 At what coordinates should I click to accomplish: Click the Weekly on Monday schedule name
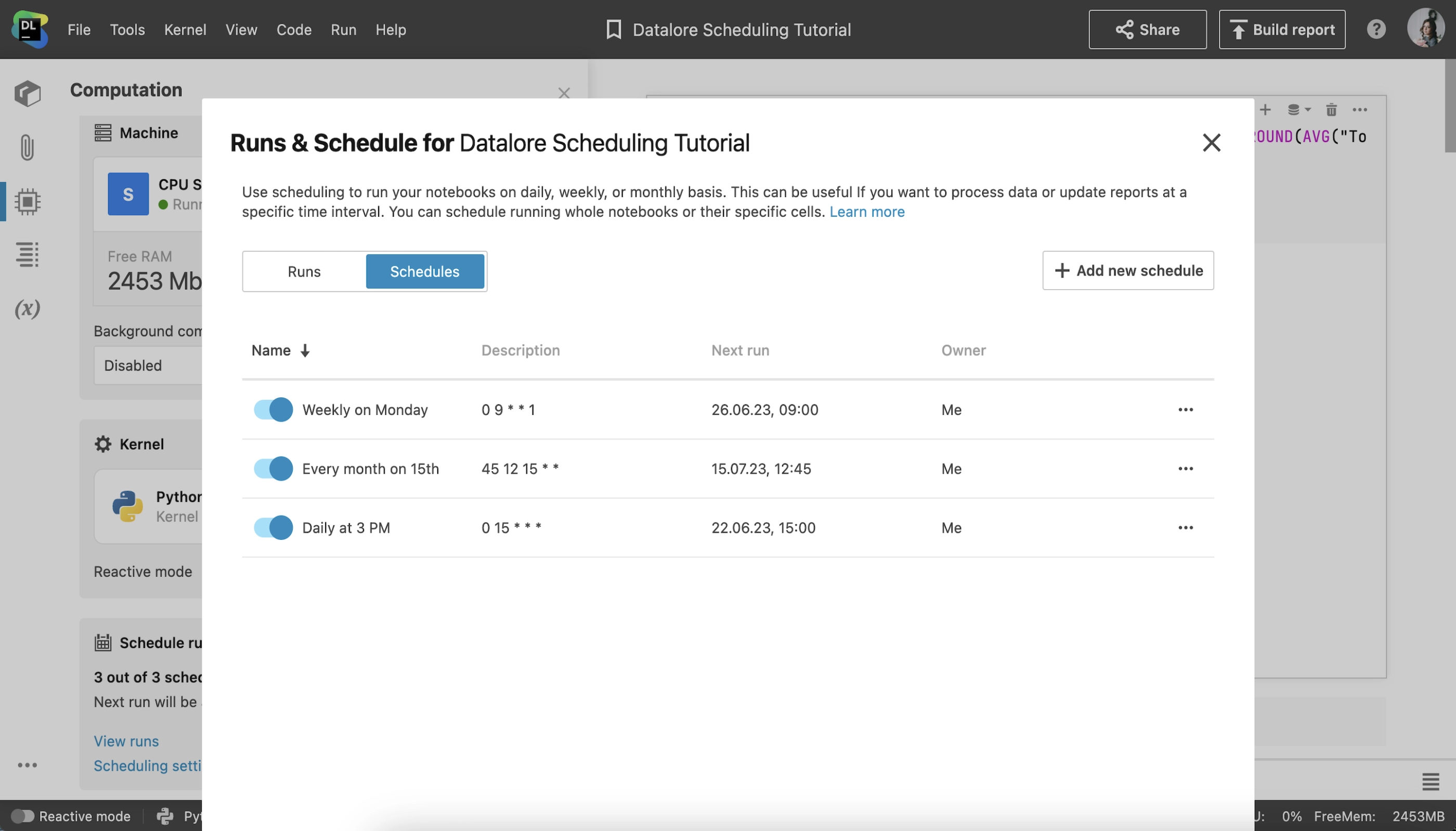[365, 410]
